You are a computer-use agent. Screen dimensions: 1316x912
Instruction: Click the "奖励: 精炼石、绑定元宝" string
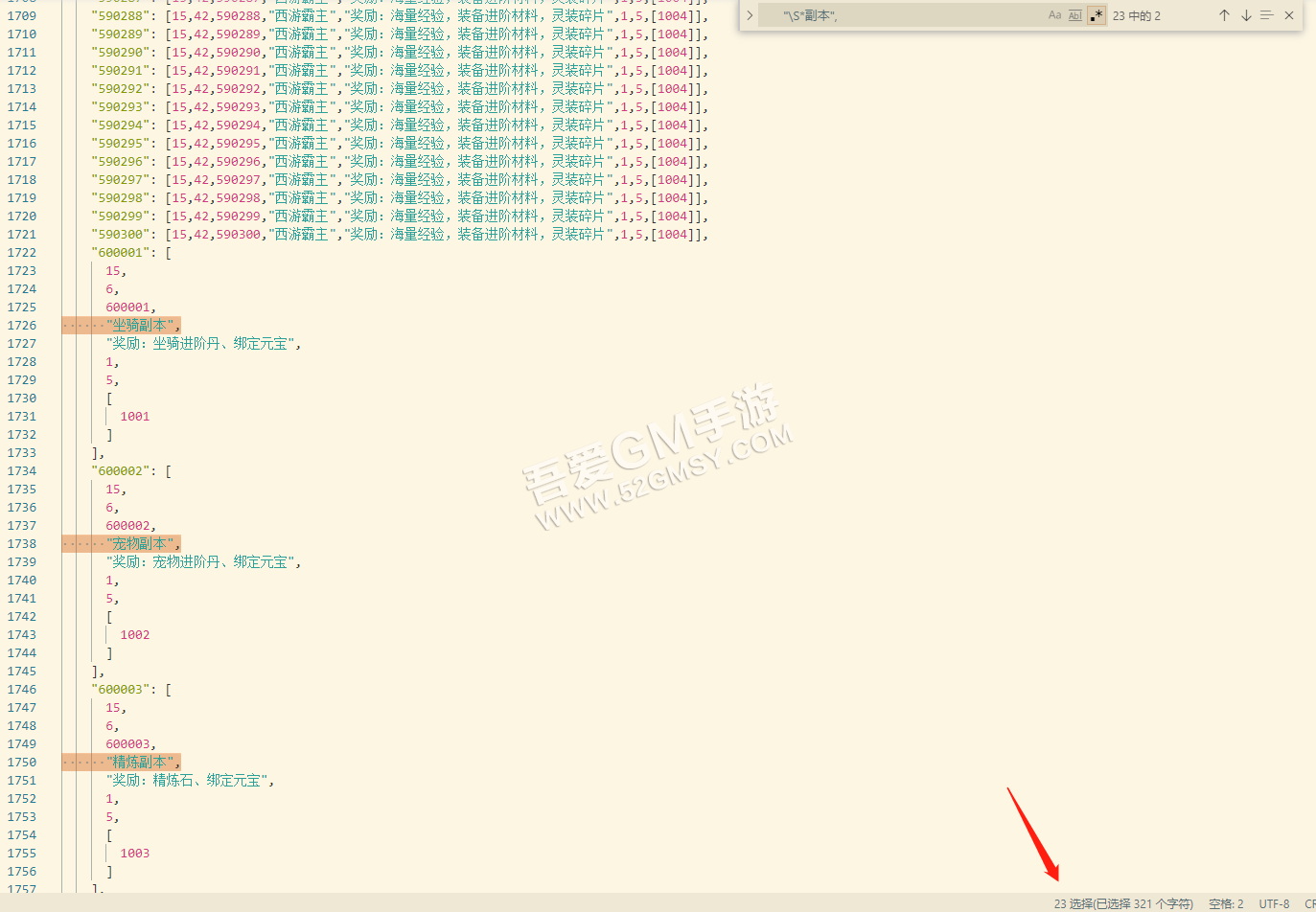[x=187, y=781]
